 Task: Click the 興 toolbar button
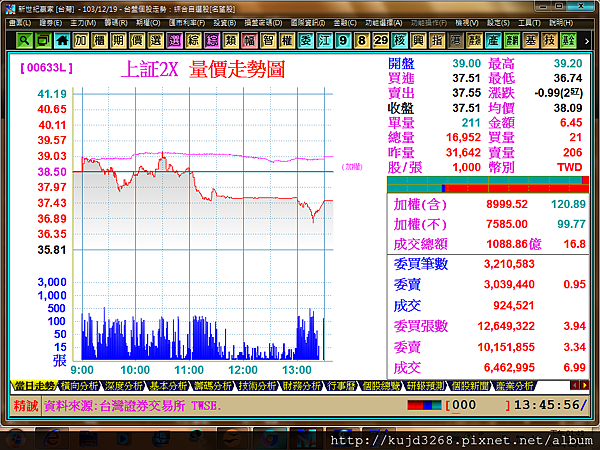[x=418, y=40]
